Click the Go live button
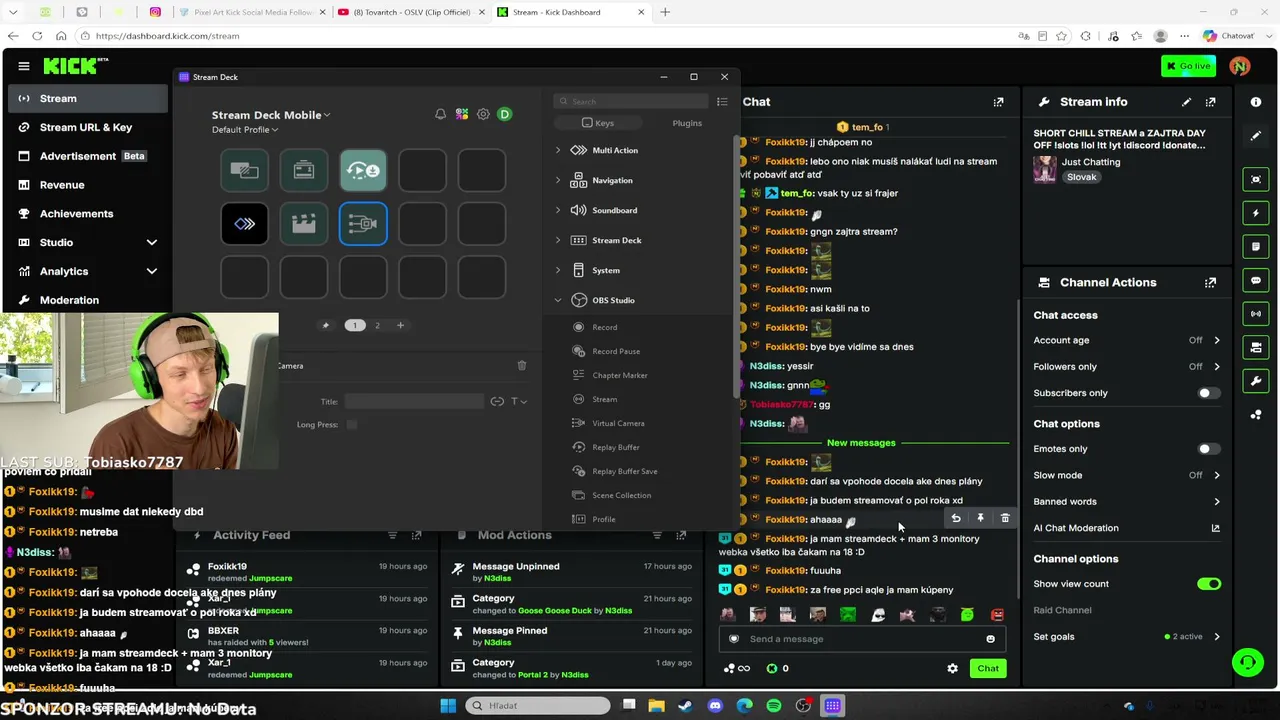The image size is (1280, 720). click(x=1188, y=66)
